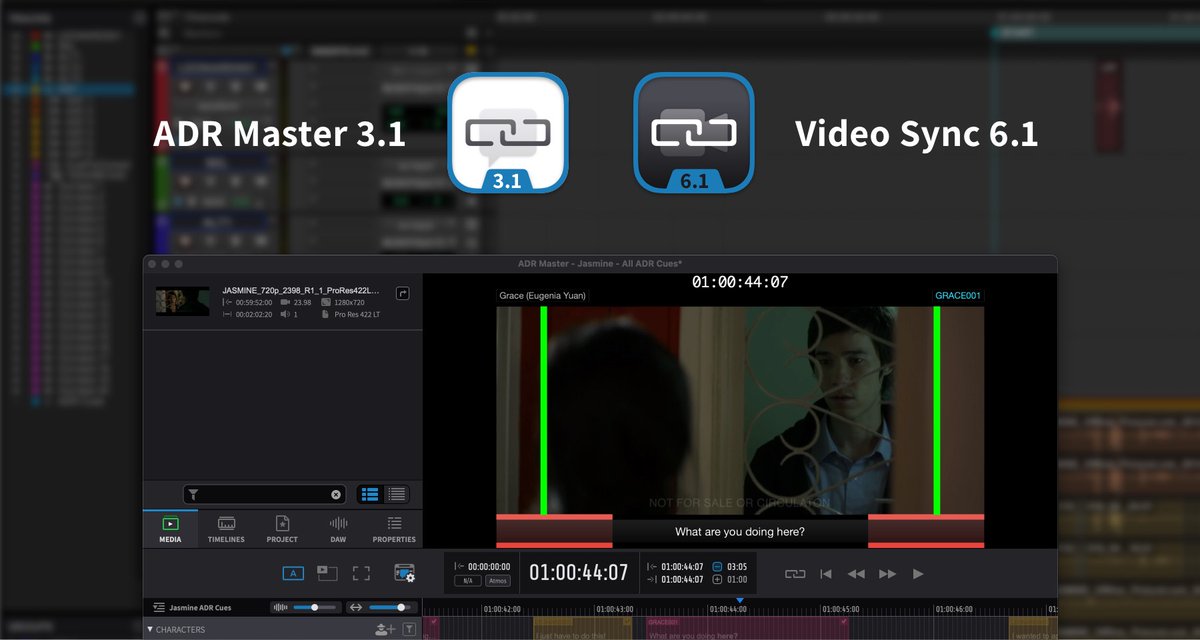
Task: Select the DAW panel icon
Action: (339, 528)
